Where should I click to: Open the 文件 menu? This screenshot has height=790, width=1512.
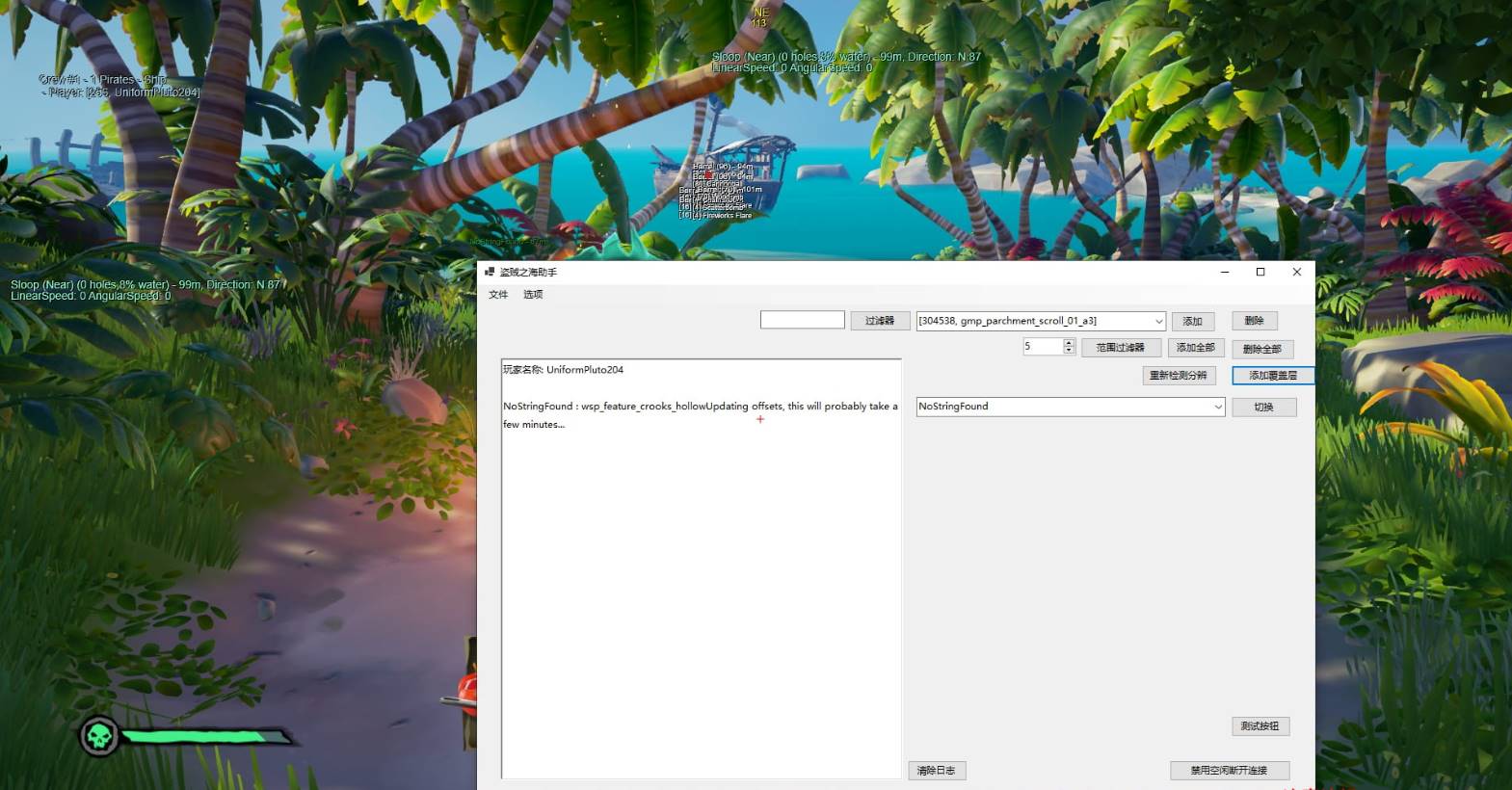(x=498, y=295)
